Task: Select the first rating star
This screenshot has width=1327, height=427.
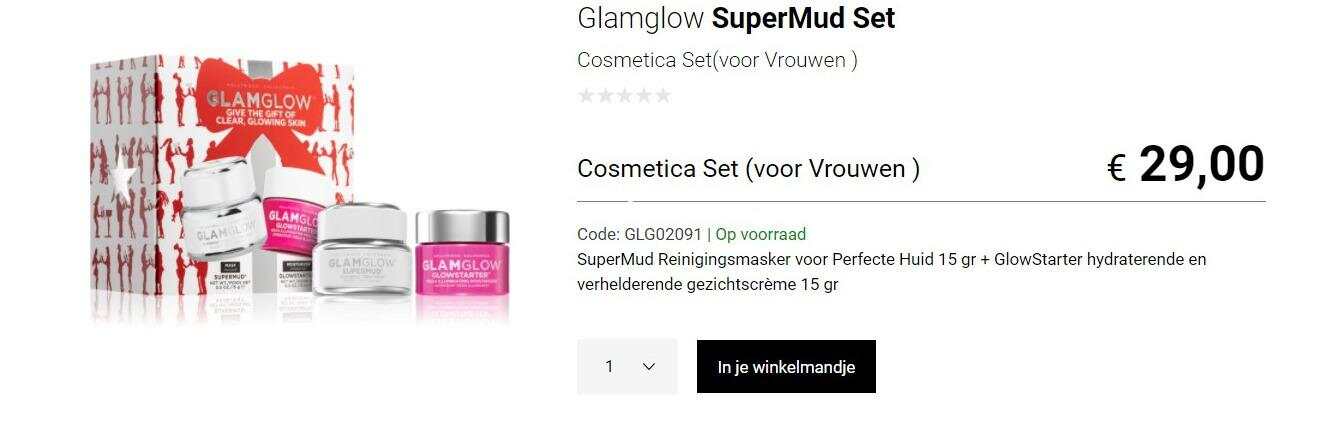Action: pyautogui.click(x=586, y=96)
